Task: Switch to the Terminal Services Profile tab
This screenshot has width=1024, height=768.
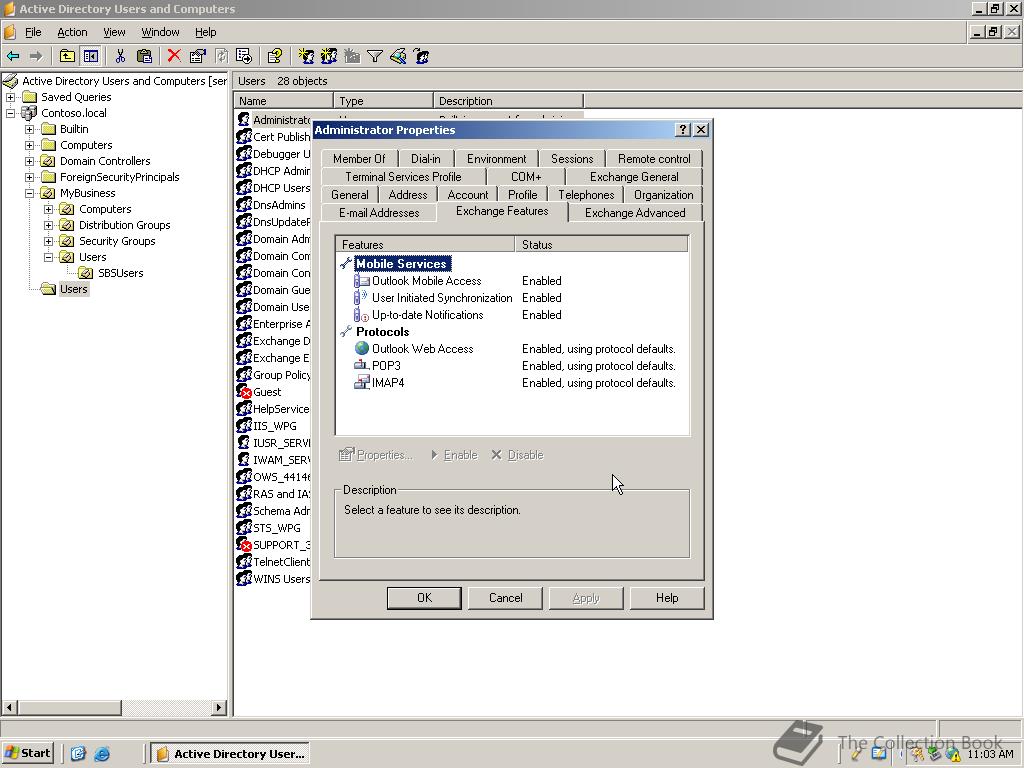Action: click(x=403, y=177)
